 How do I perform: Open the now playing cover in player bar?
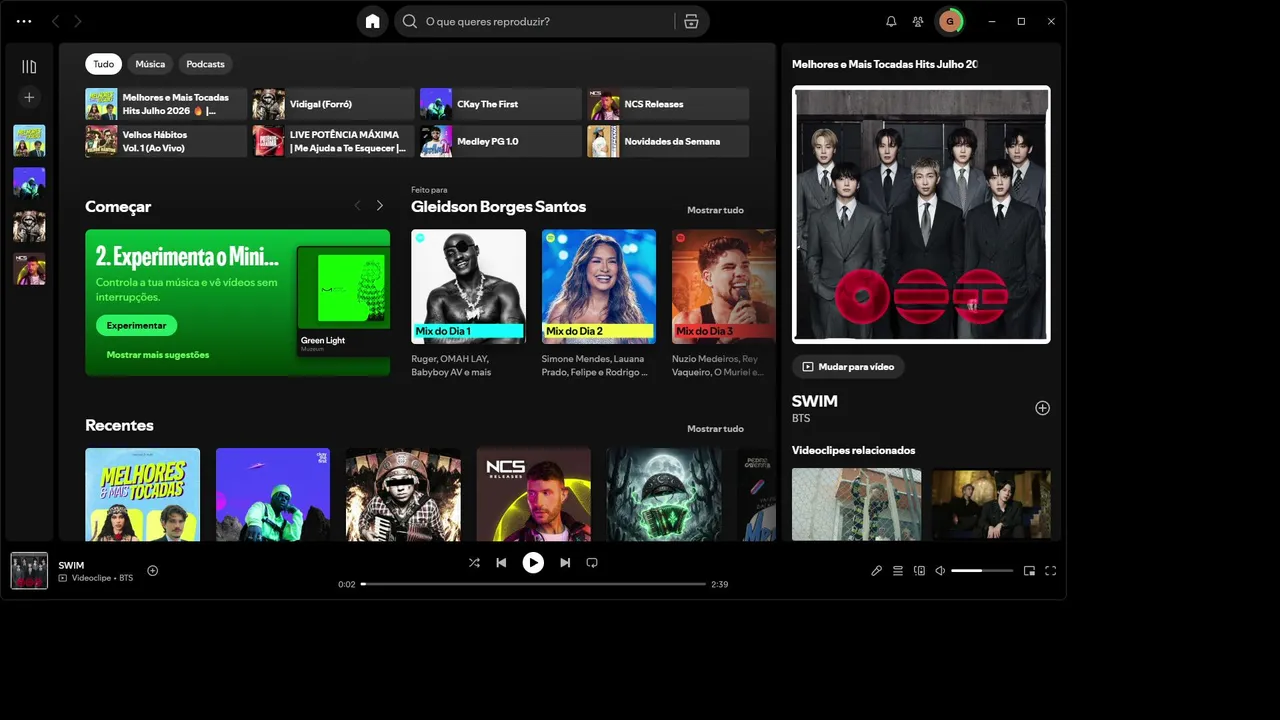pyautogui.click(x=29, y=571)
